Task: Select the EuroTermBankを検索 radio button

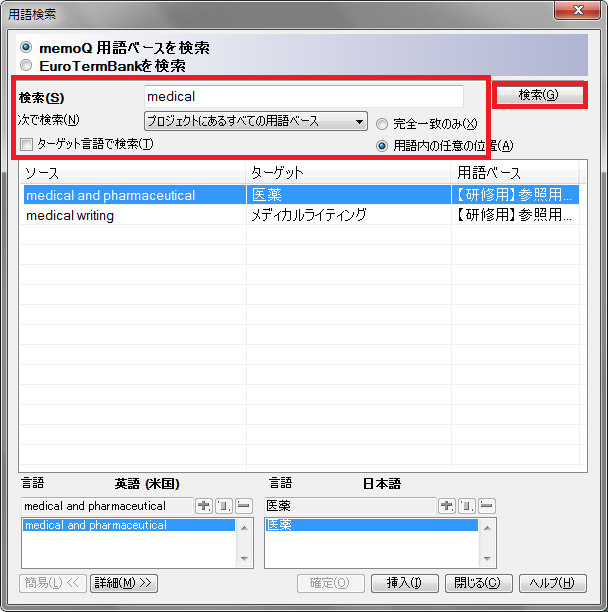Action: tap(26, 66)
